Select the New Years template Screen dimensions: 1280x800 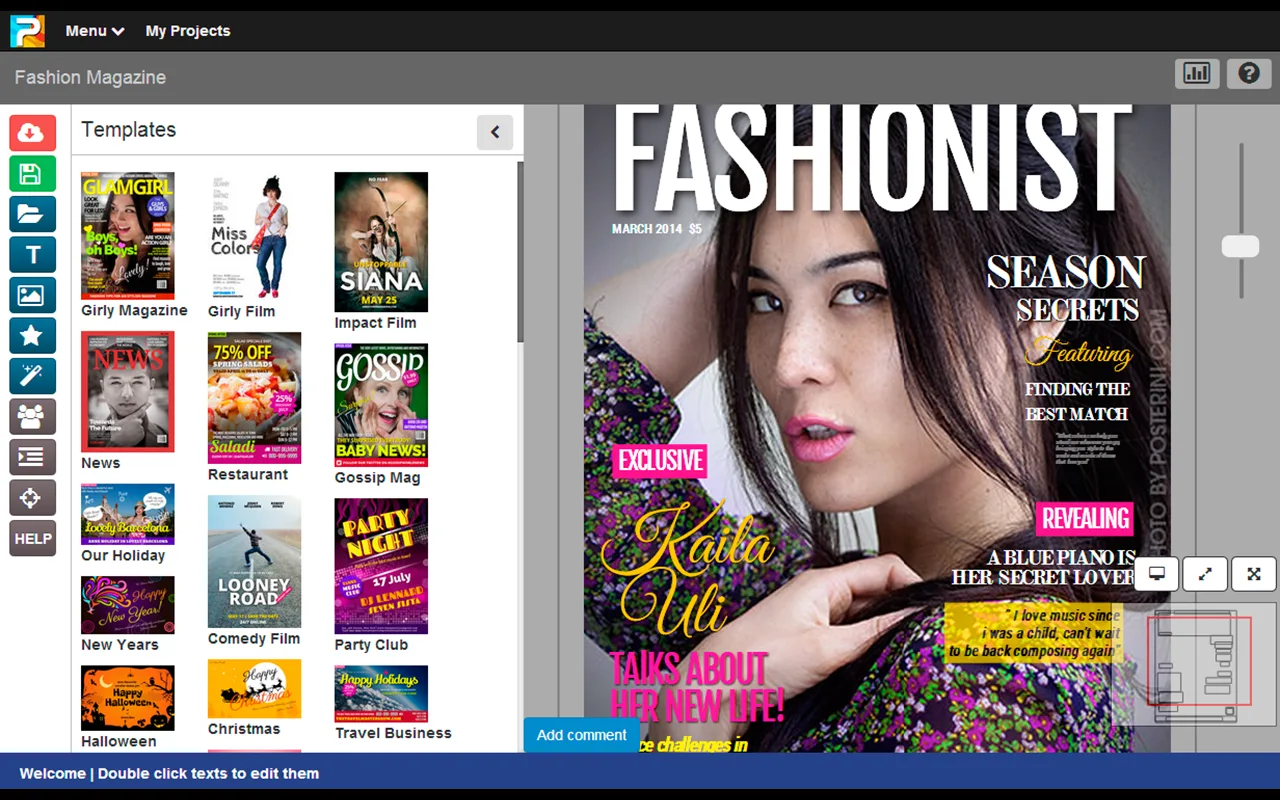[128, 605]
